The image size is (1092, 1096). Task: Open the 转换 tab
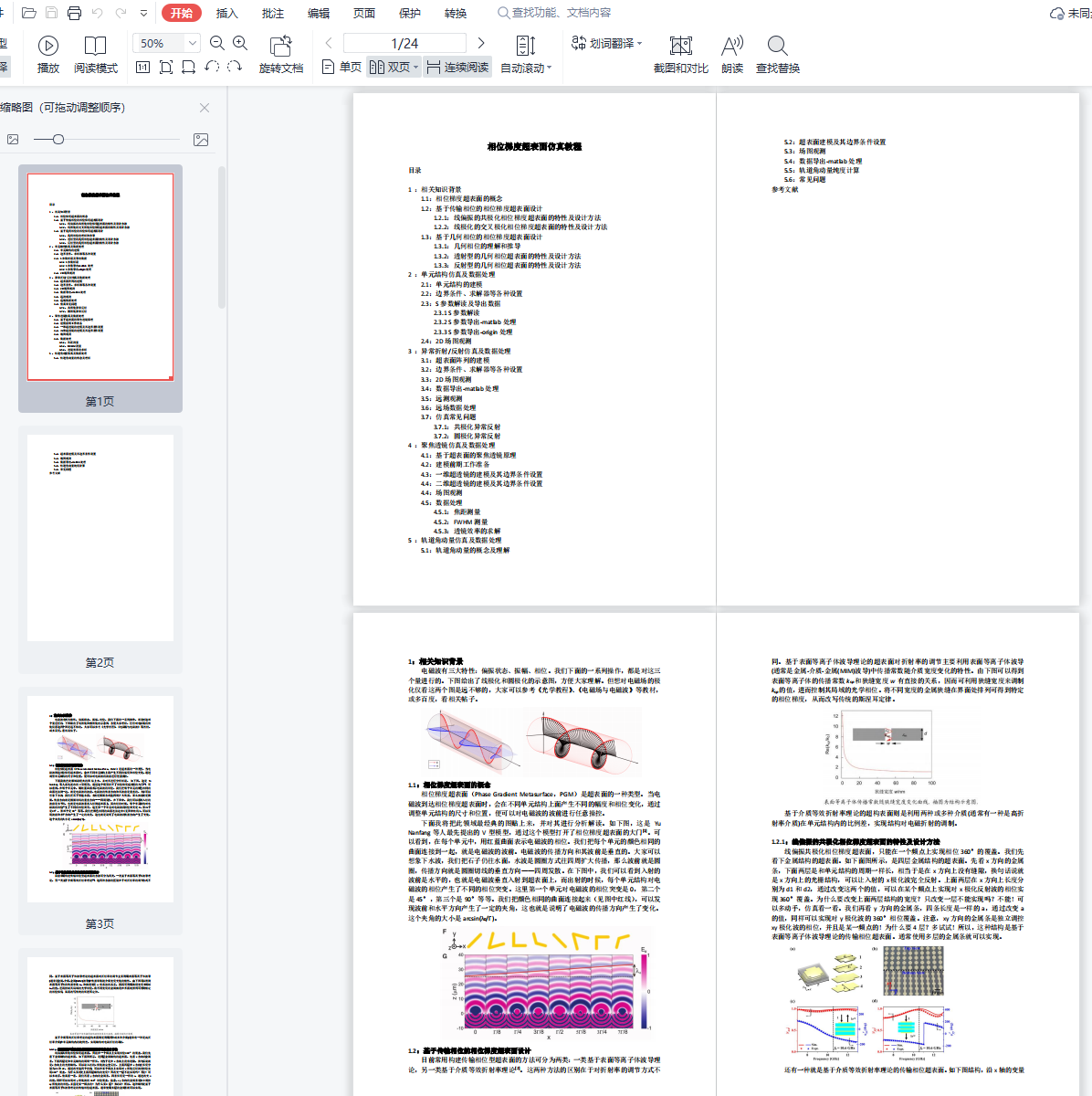[455, 13]
